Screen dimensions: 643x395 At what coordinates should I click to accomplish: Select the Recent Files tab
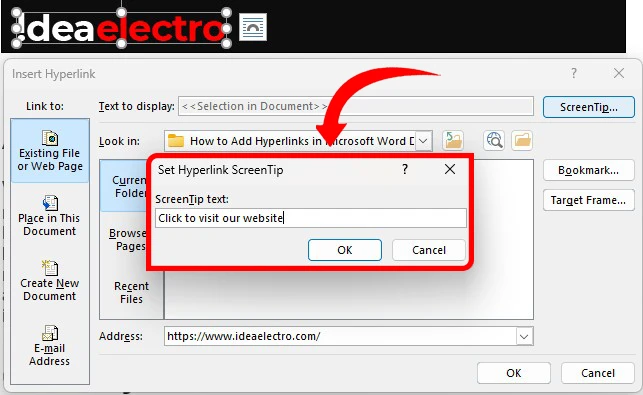131,292
